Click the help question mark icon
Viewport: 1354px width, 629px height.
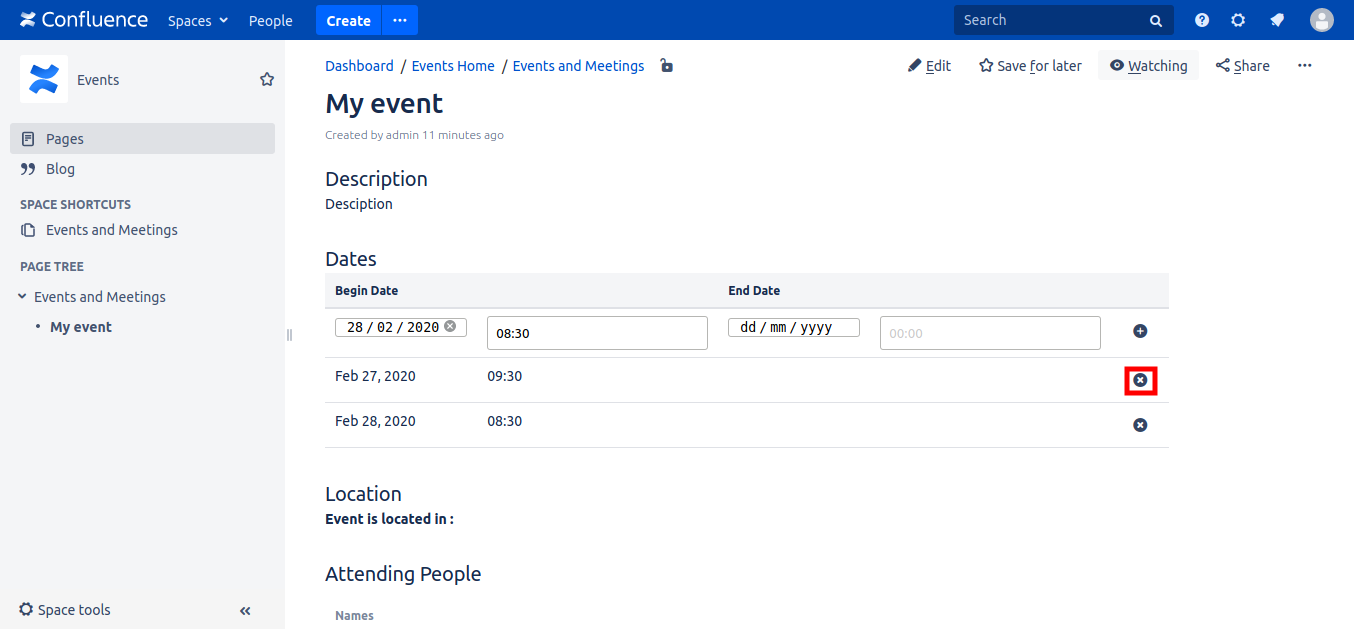(x=1202, y=20)
